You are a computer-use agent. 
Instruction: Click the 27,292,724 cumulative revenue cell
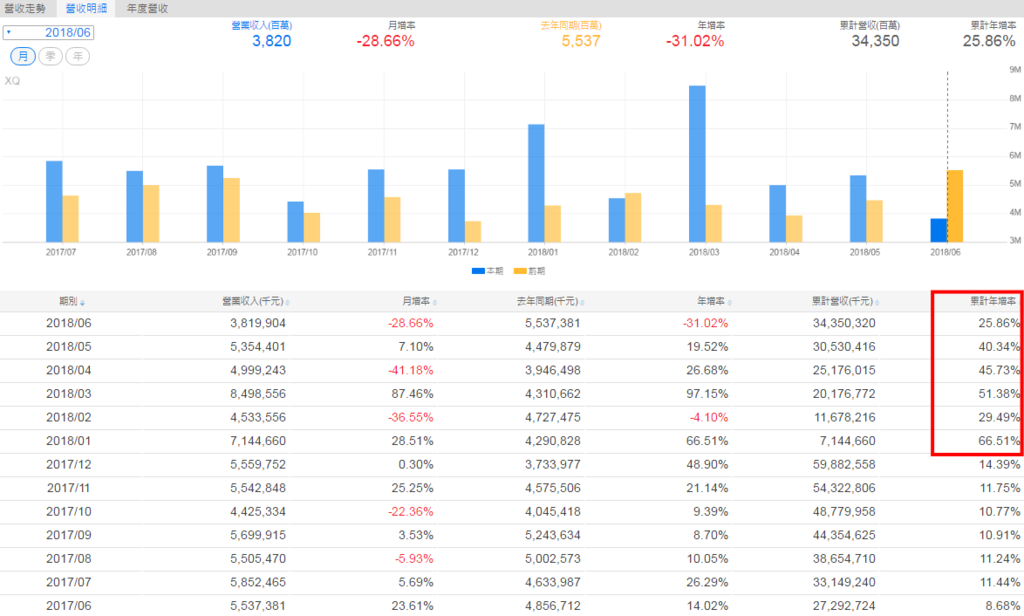tap(844, 606)
